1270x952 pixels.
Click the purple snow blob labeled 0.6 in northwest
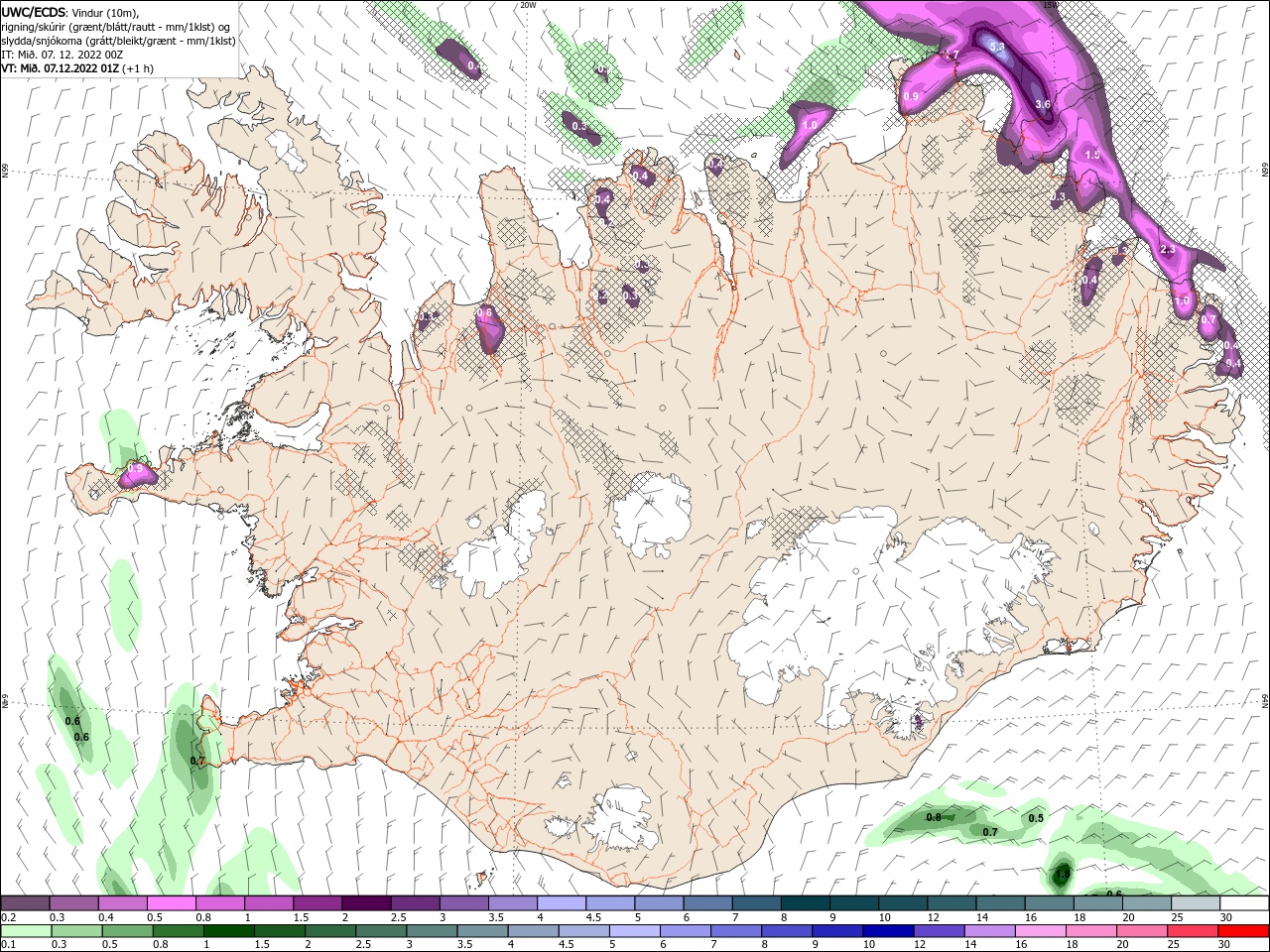point(489,327)
